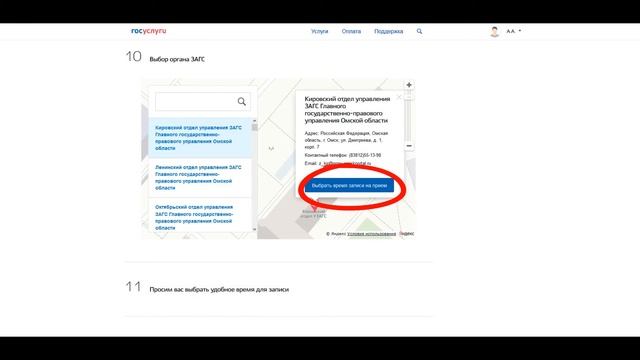Close the Кировский отдел info popup
The image size is (640, 360).
[399, 97]
